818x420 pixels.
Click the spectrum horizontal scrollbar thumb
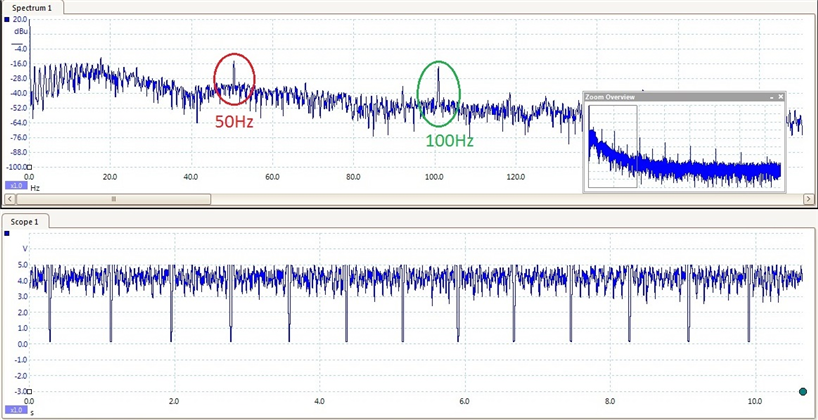(114, 199)
